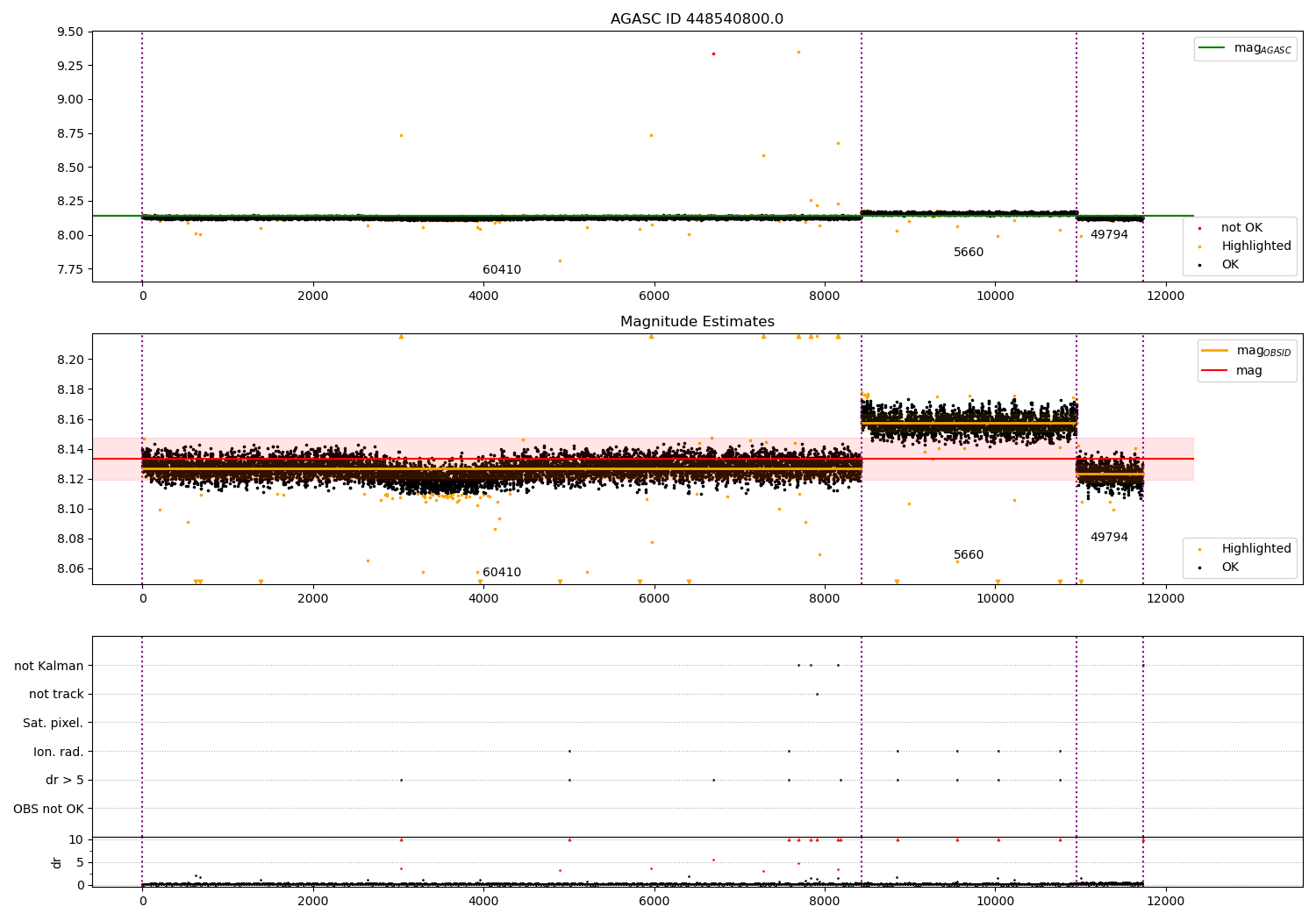The image size is (1316, 921).
Task: Click the '8.75' y-axis tick label
Action: click(70, 133)
